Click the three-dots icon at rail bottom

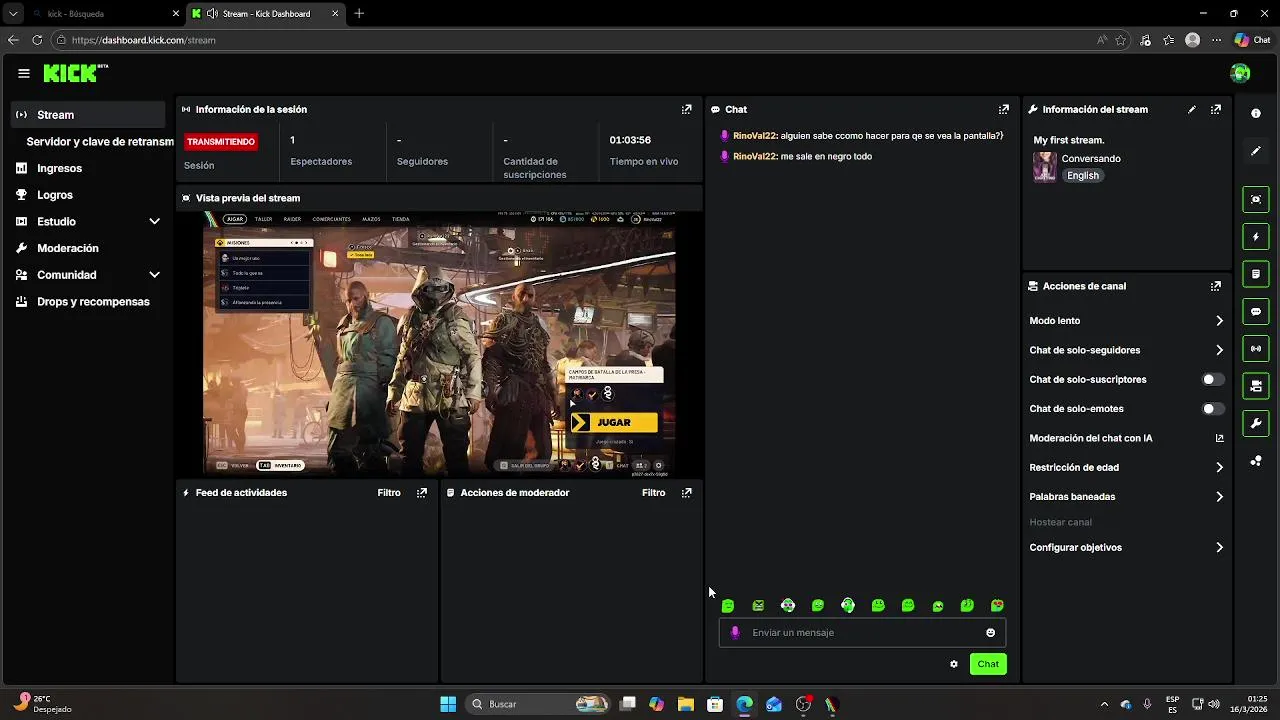coord(1256,461)
